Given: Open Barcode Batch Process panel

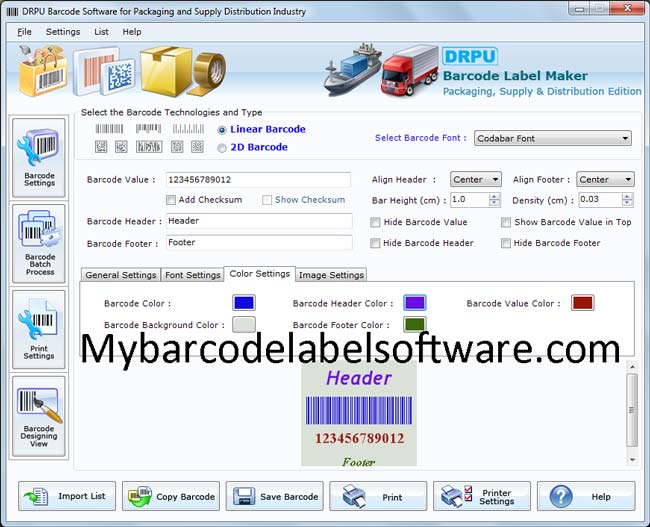Looking at the screenshot, I should coord(39,243).
